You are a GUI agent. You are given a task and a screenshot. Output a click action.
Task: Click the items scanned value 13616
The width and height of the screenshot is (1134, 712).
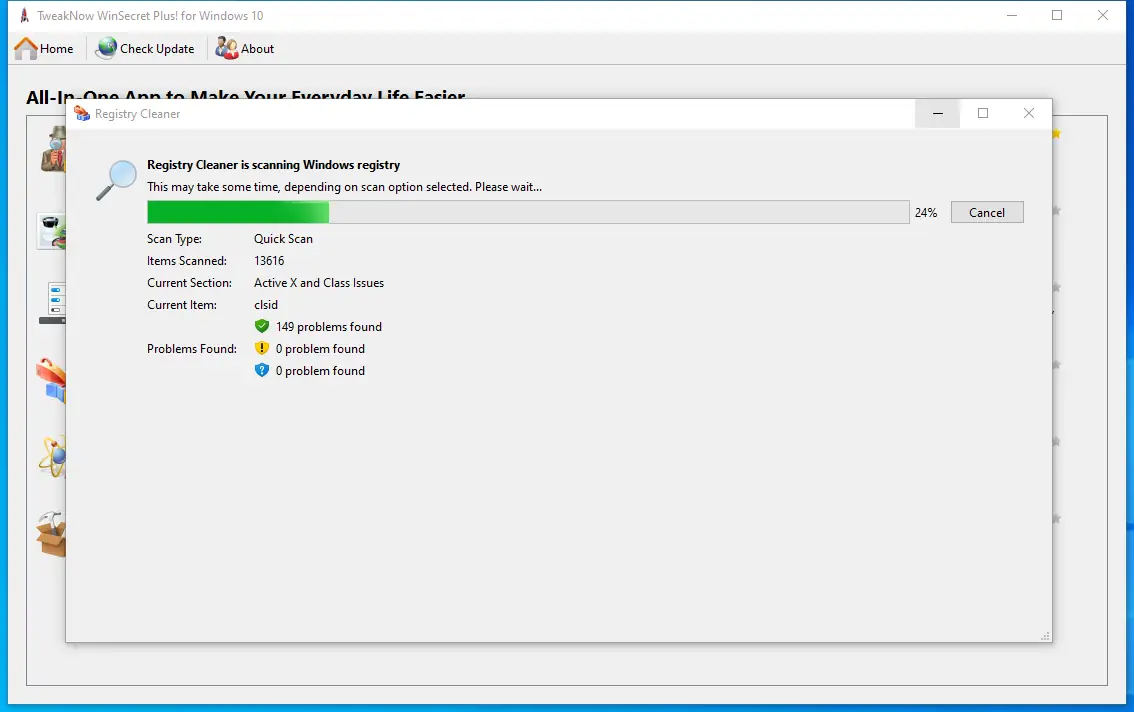pos(269,260)
